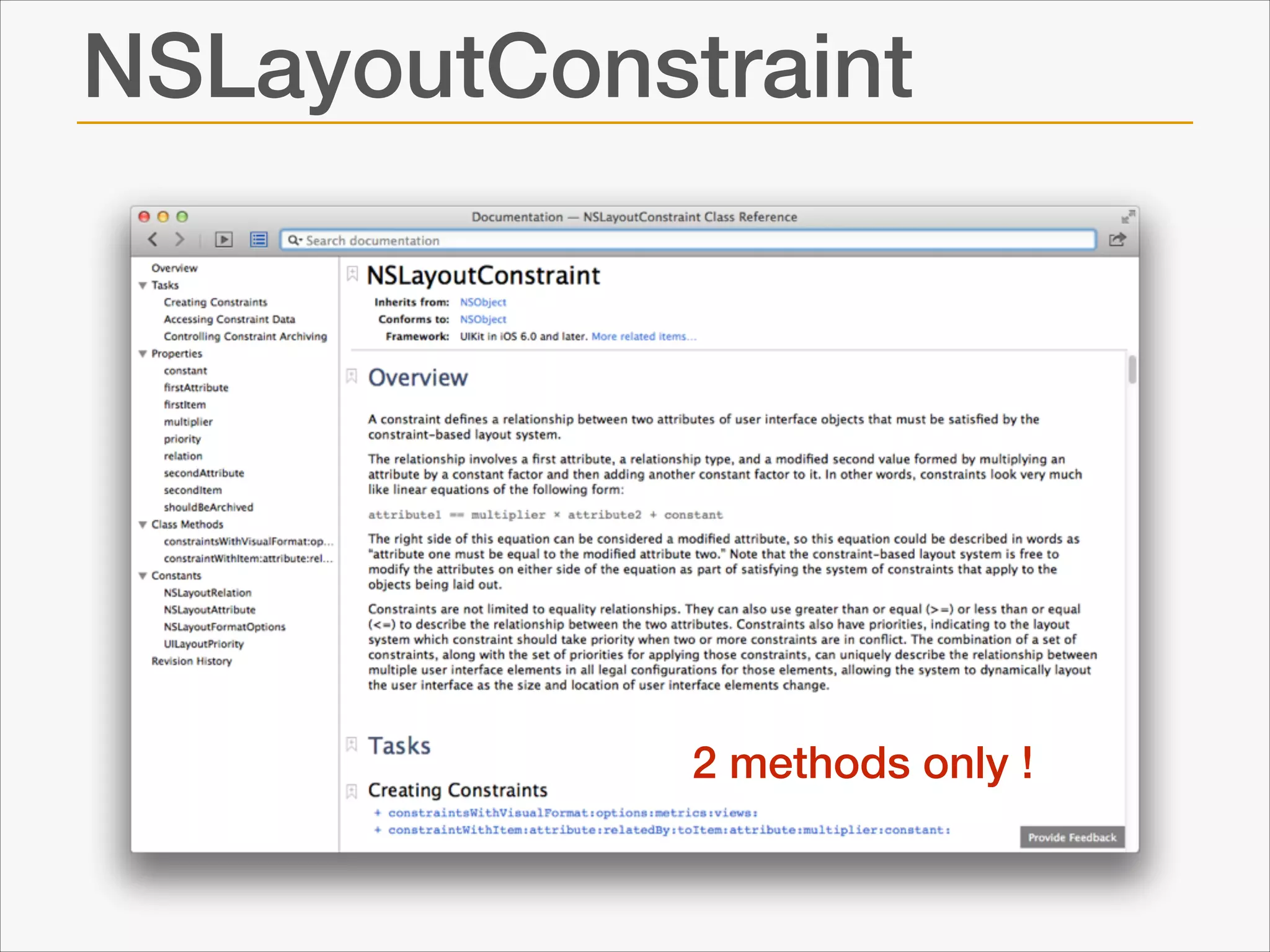Click the Provide Feedback button
This screenshot has height=952, width=1270.
tap(1072, 837)
